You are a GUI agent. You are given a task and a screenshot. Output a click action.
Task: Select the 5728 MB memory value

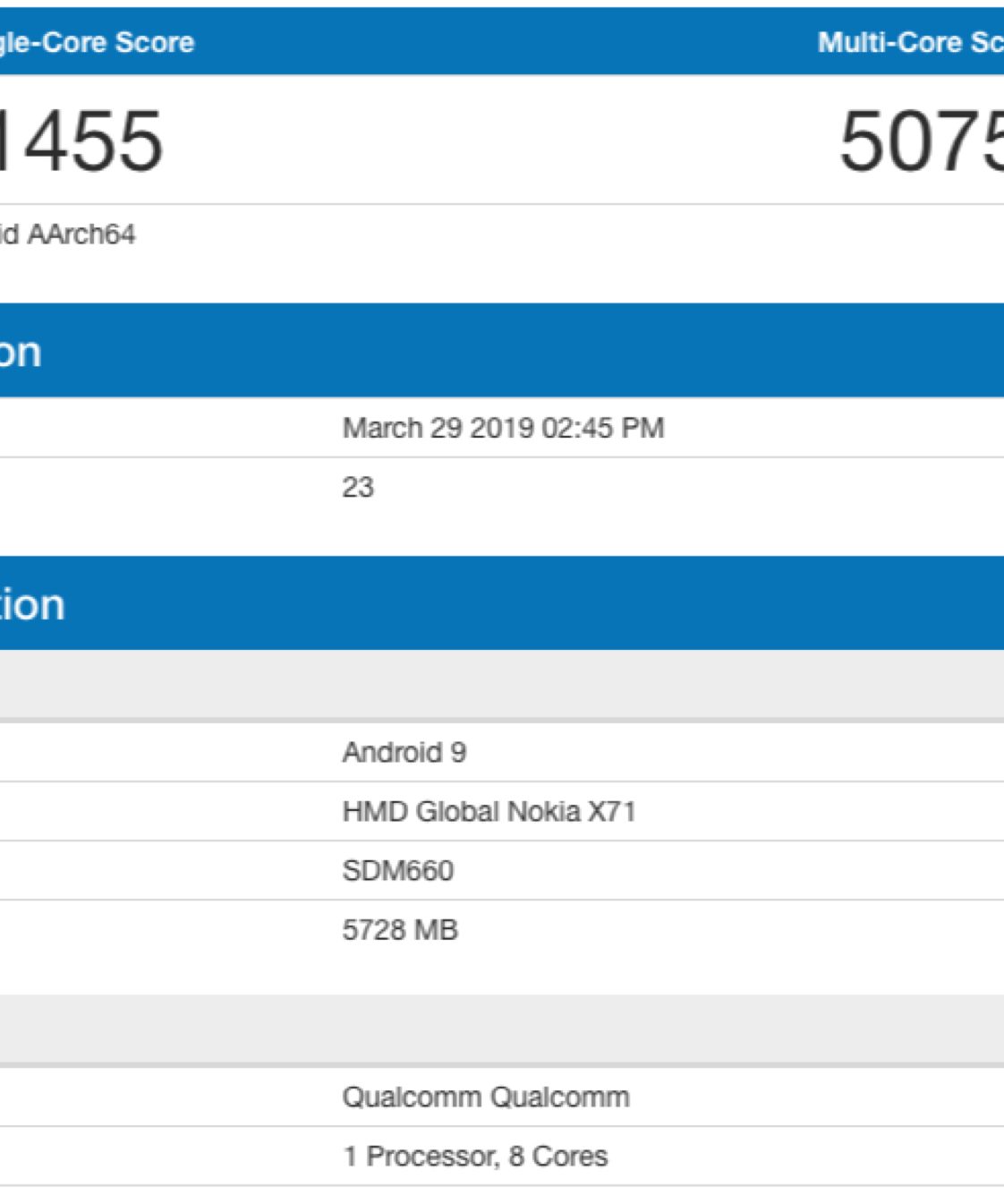coord(400,929)
